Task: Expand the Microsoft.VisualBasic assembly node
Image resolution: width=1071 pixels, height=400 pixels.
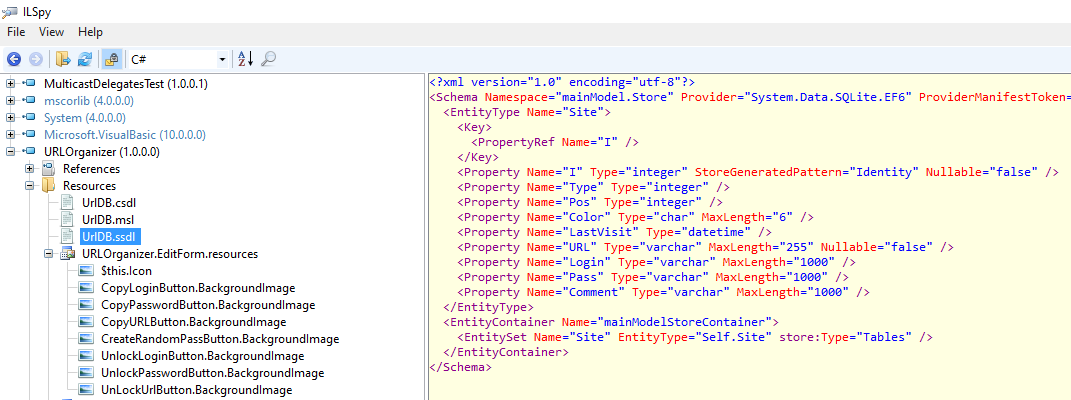Action: click(10, 134)
